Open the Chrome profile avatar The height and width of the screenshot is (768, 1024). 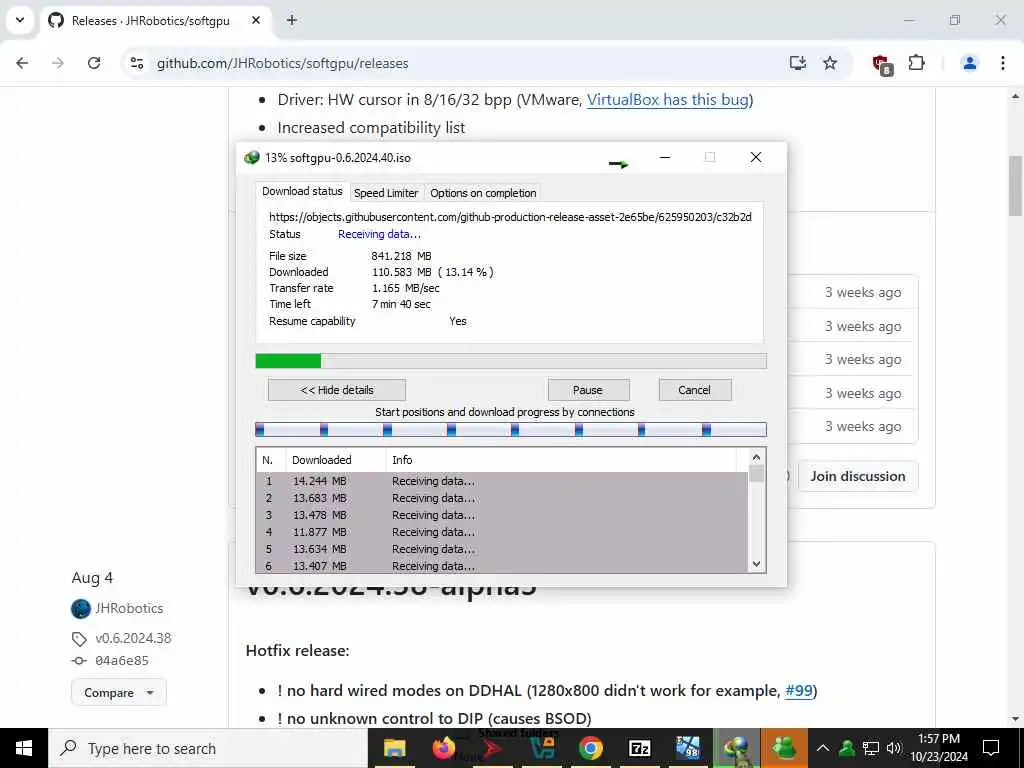(970, 63)
